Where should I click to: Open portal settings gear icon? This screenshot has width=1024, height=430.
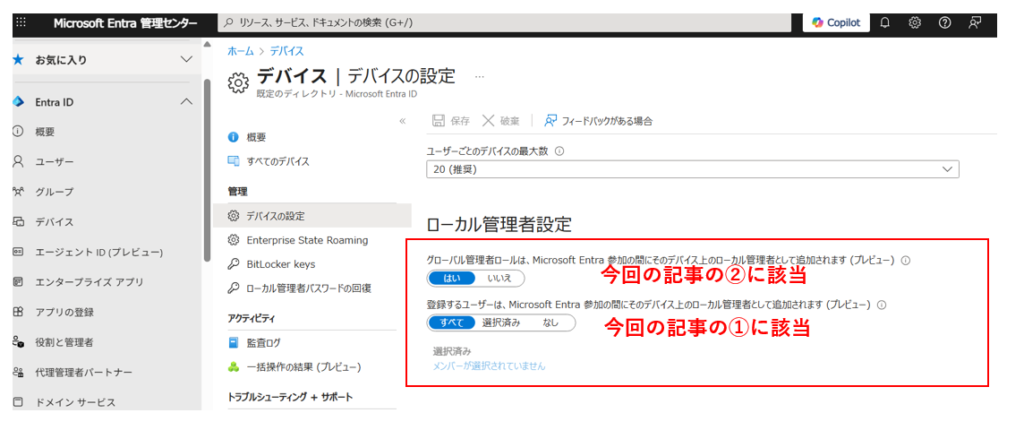click(914, 22)
